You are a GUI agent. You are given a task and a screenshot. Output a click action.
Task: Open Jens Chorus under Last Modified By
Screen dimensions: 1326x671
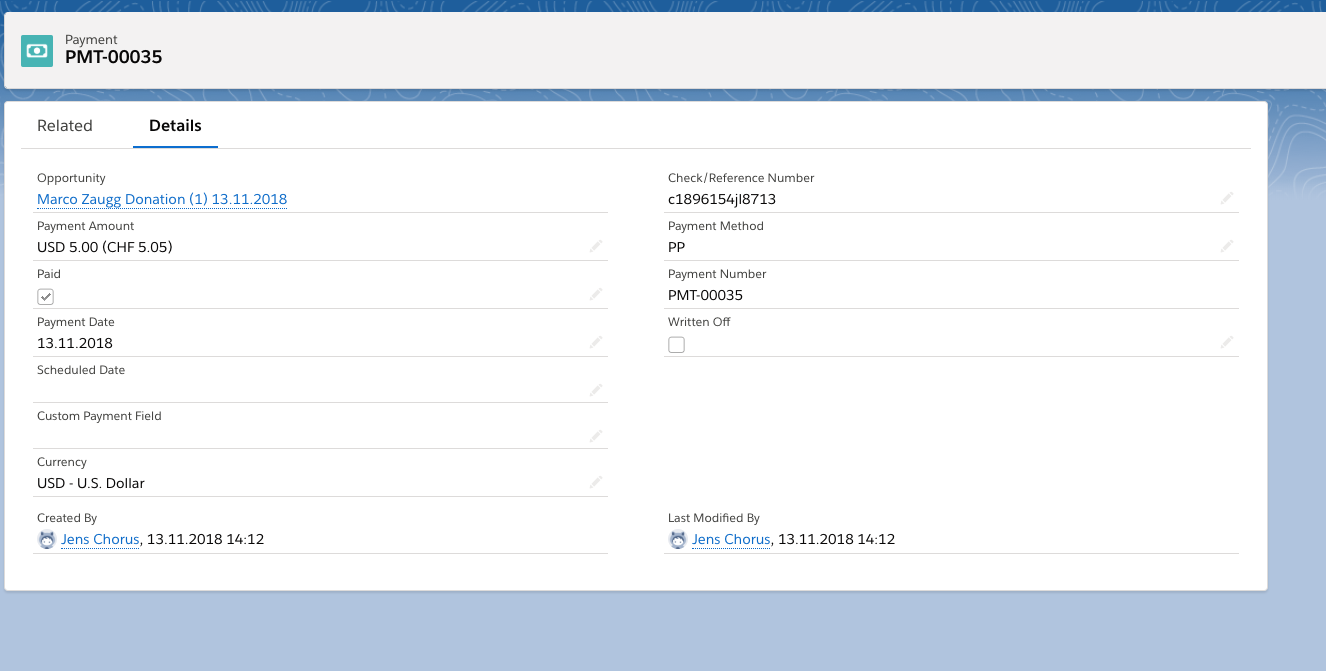(x=731, y=539)
